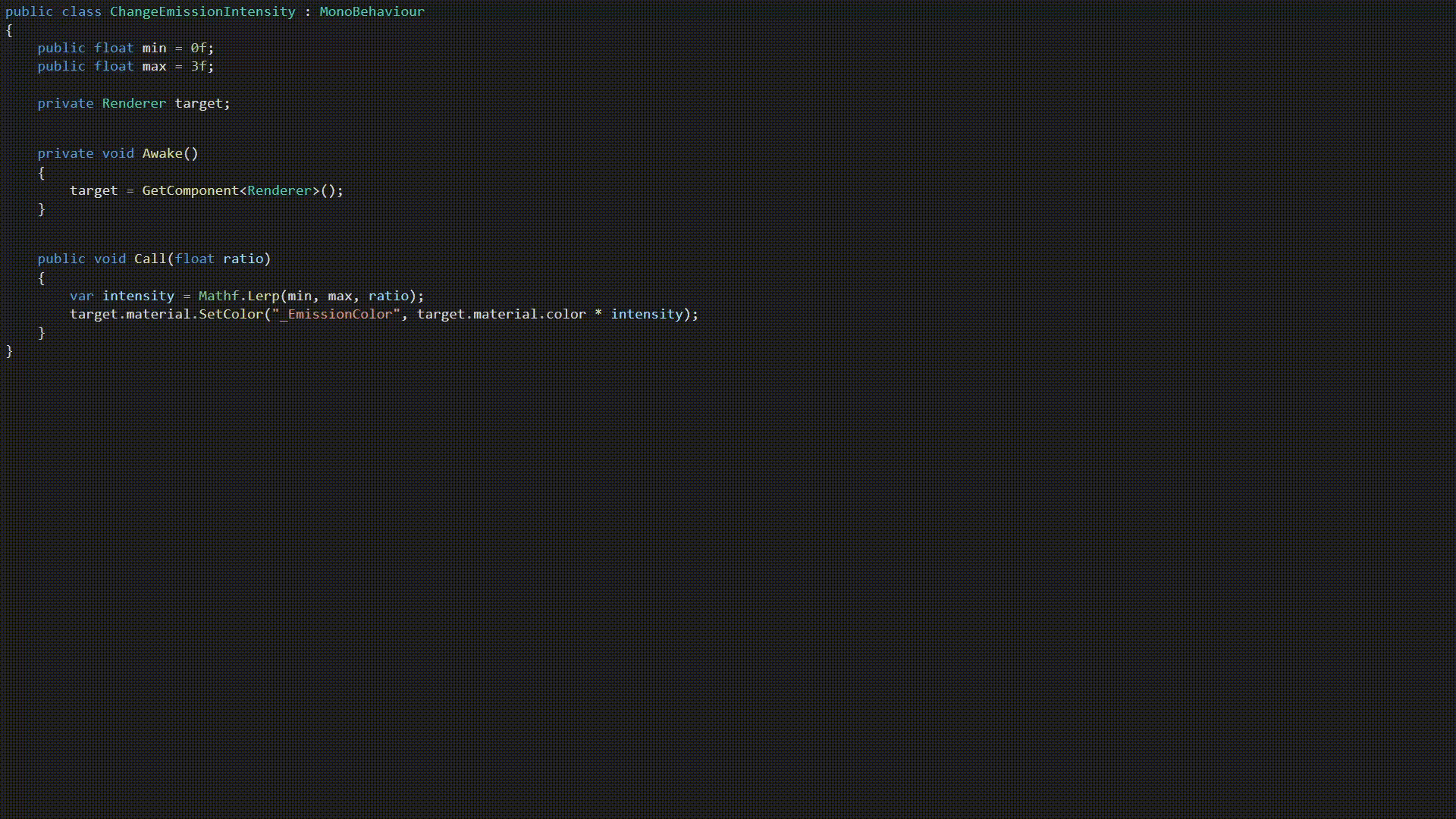This screenshot has width=1456, height=819.
Task: Click the ratio parameter in Call signature
Action: [x=243, y=259]
